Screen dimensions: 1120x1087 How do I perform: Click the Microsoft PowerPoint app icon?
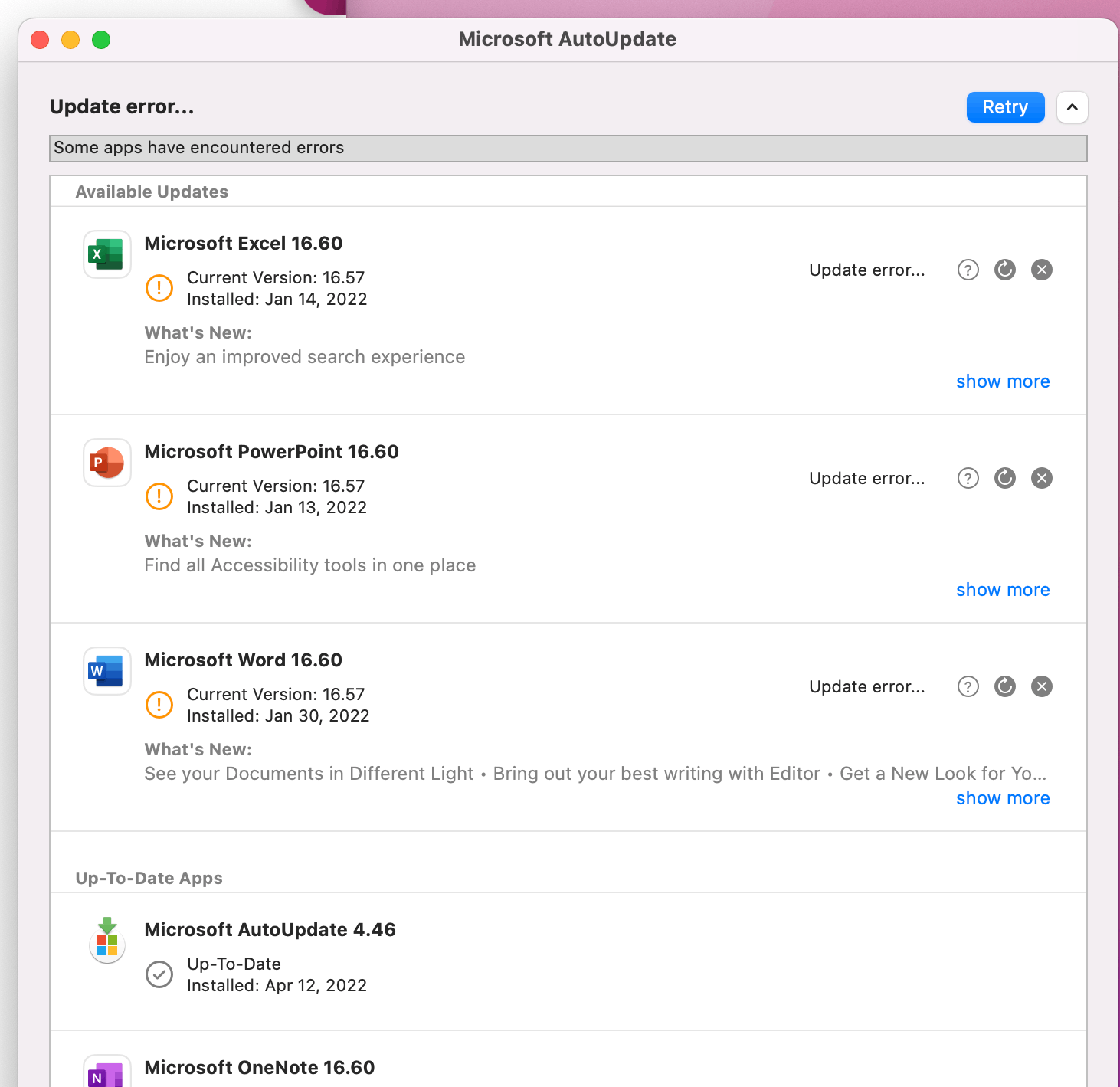tap(107, 463)
